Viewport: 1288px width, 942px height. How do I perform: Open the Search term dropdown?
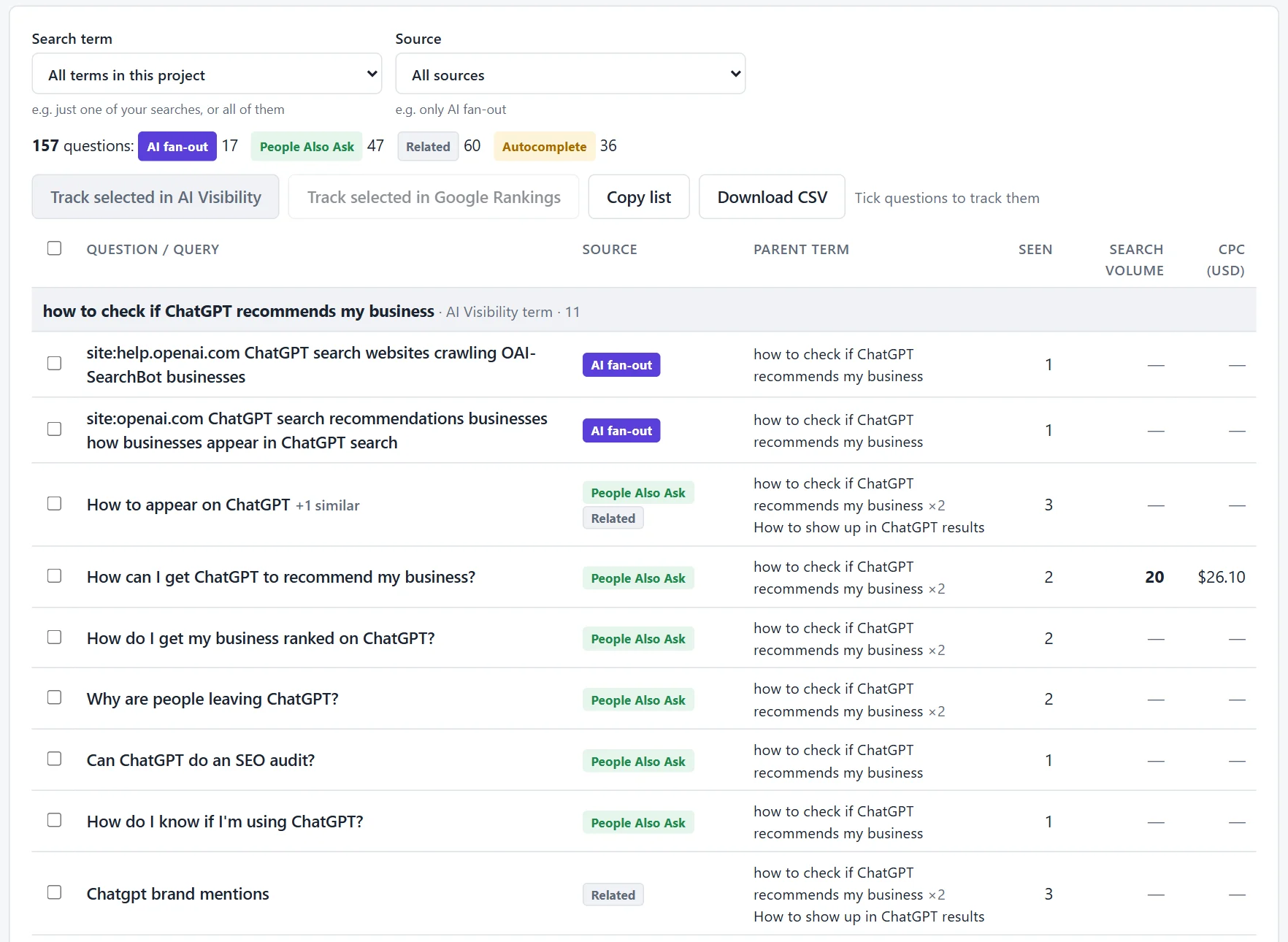tap(207, 74)
